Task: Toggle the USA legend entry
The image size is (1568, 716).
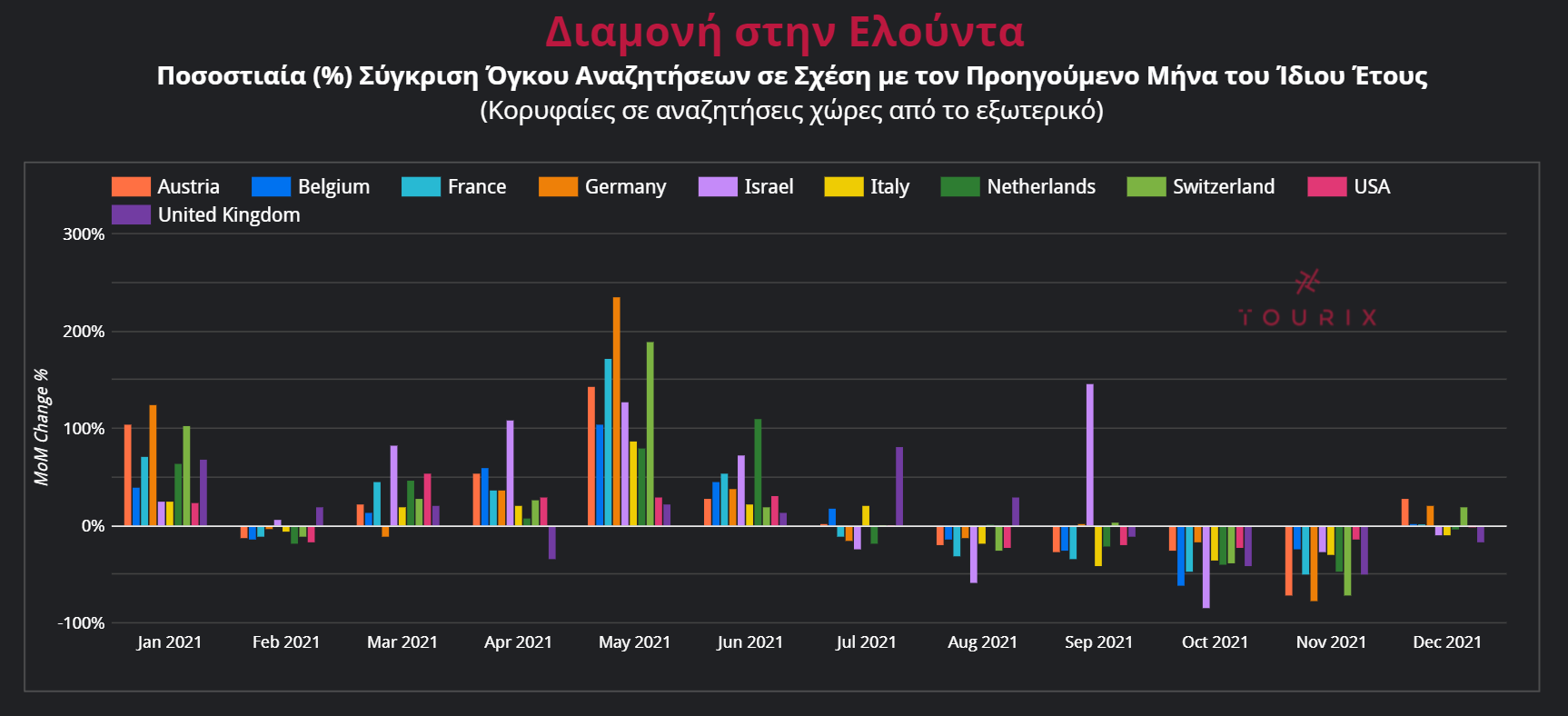Action: (x=1371, y=187)
